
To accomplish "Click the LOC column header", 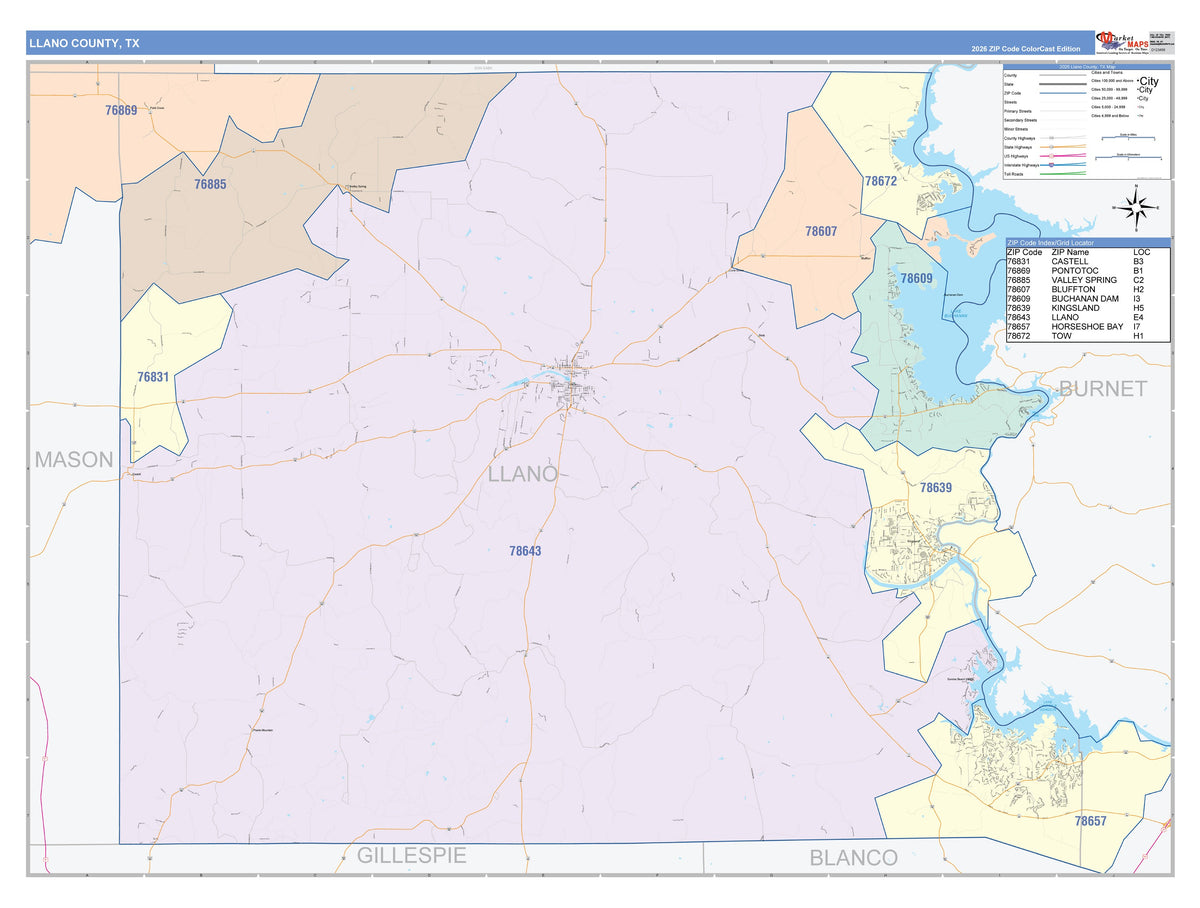I will tap(1141, 252).
